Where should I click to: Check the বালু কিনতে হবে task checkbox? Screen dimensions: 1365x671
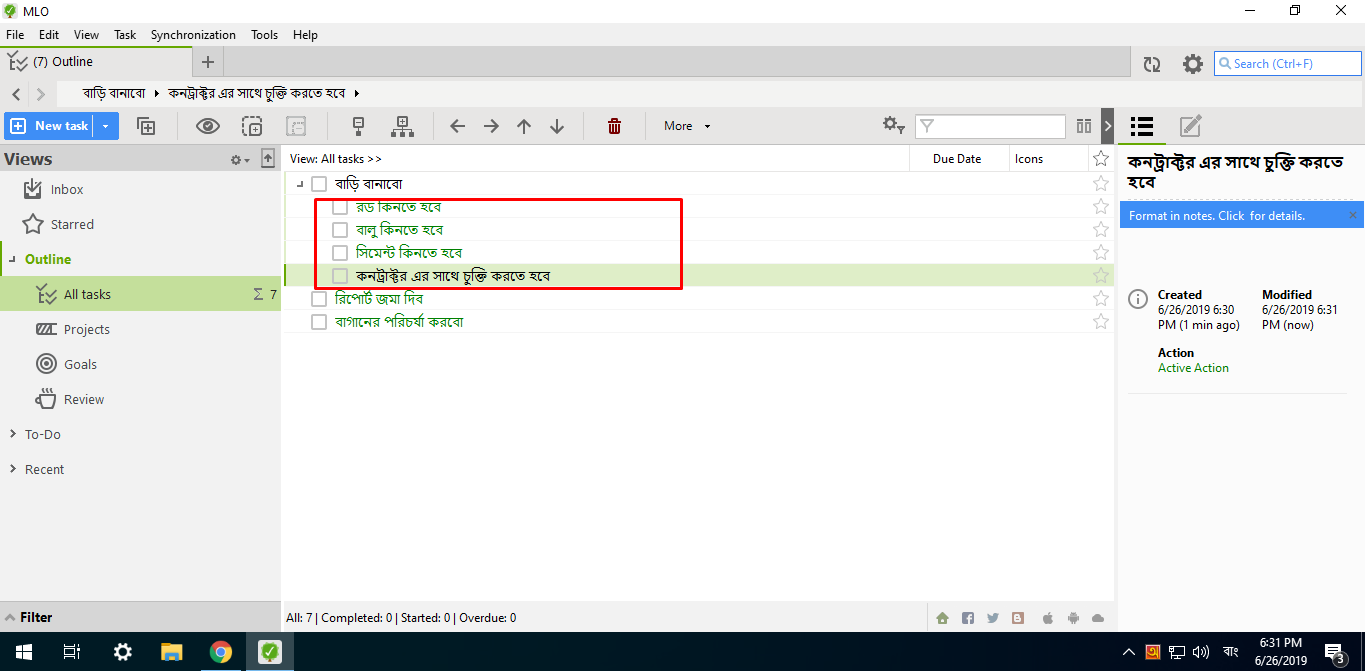tap(340, 230)
